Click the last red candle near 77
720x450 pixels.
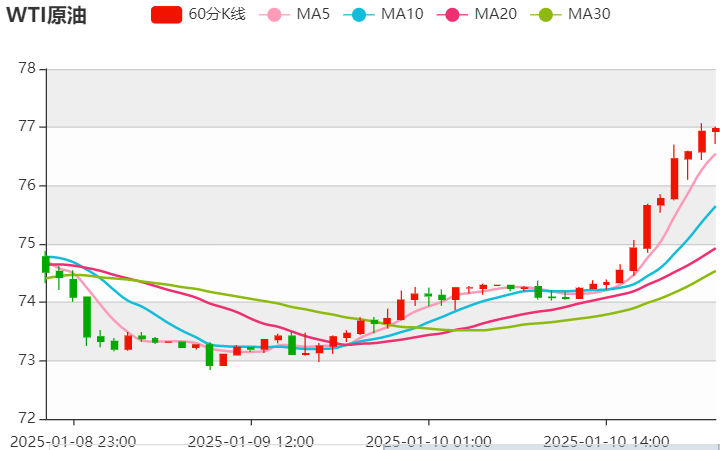[x=715, y=130]
